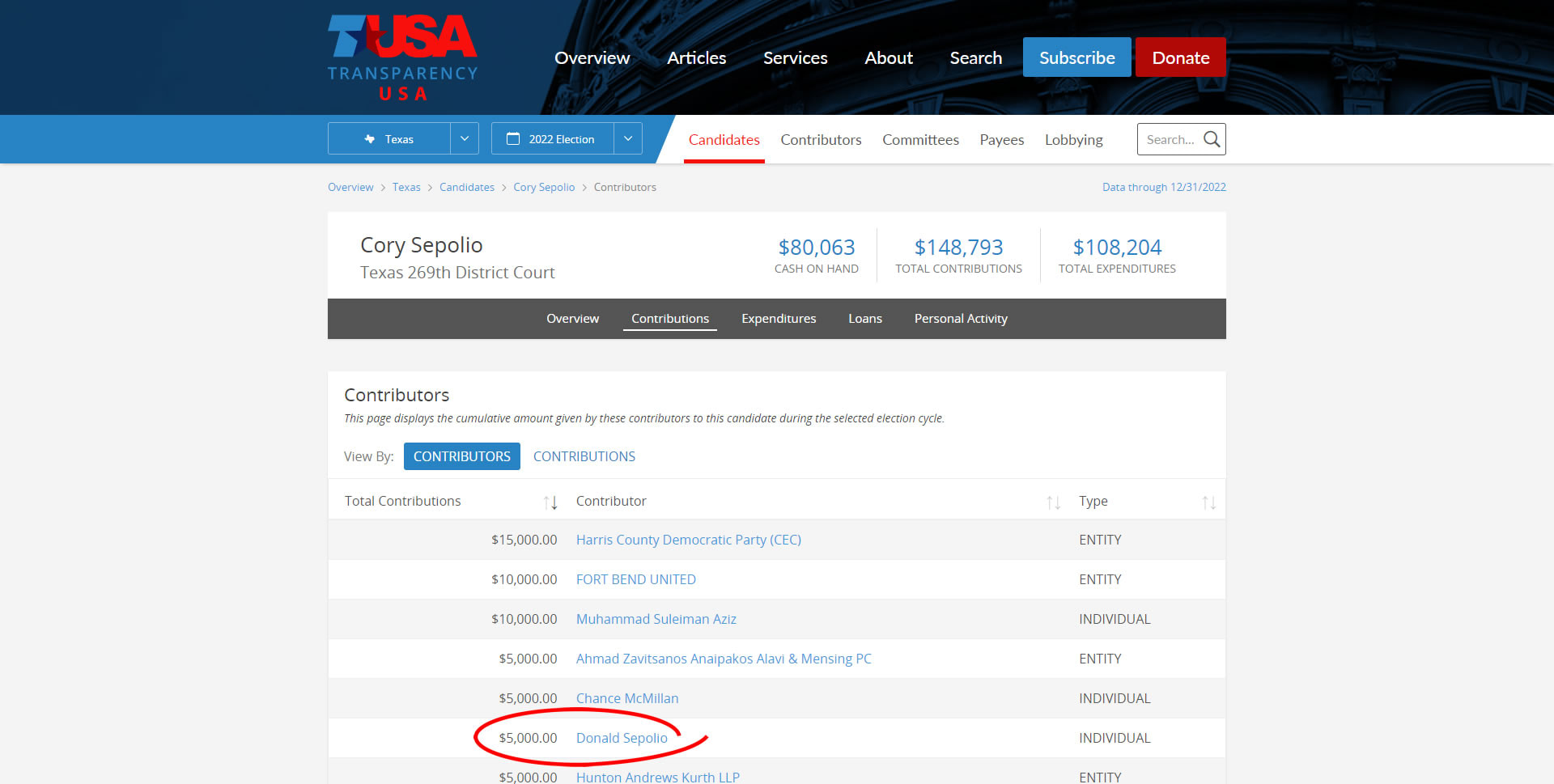The height and width of the screenshot is (784, 1554).
Task: Click the $108,204 total expenditures value
Action: click(x=1117, y=247)
